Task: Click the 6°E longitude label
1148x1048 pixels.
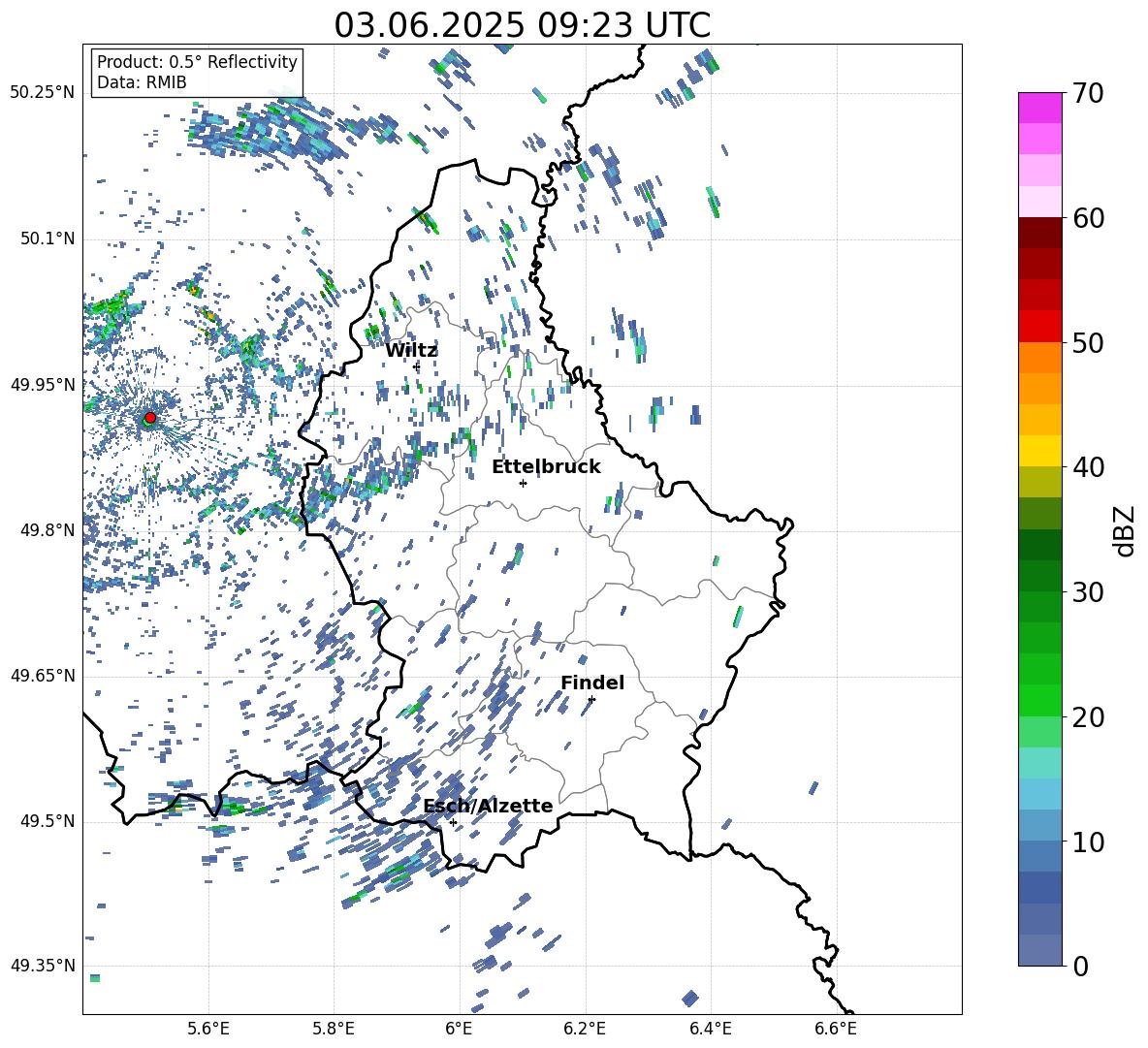Action: pos(459,1029)
